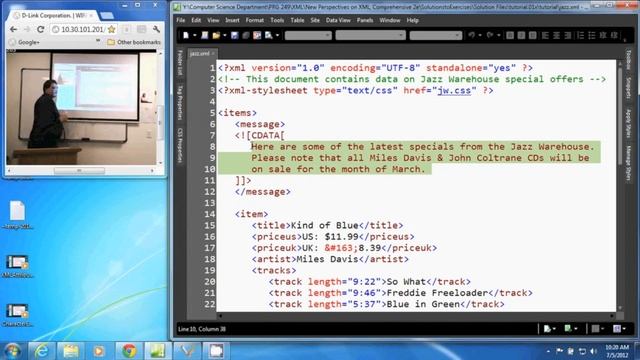Show the CSS Properties side panel
This screenshot has width=640, height=360.
click(x=180, y=145)
